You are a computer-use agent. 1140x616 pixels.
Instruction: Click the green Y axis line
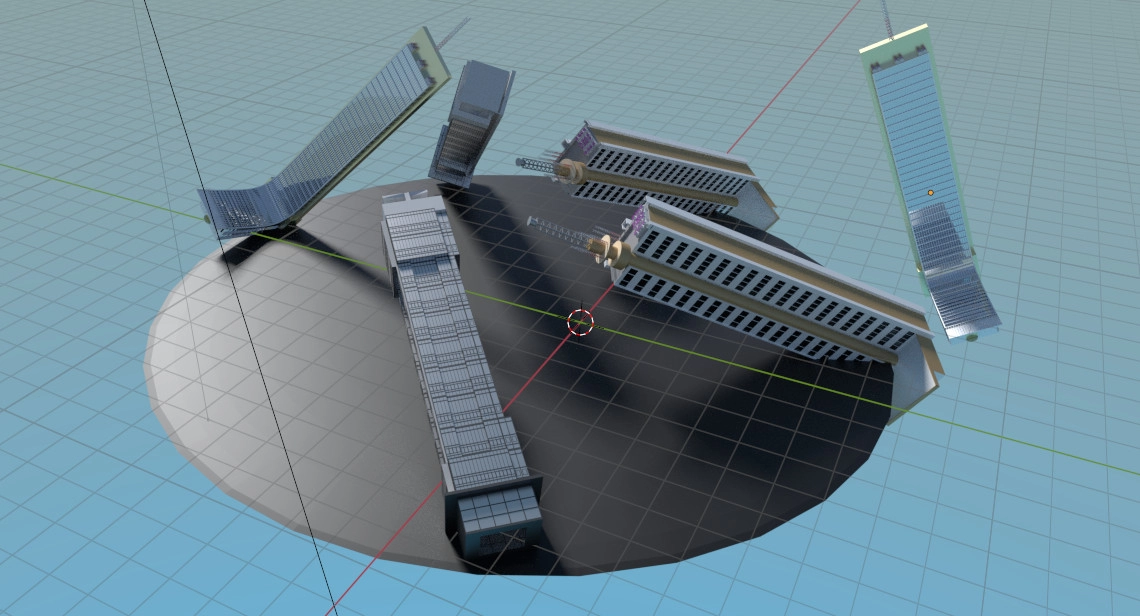tap(1000, 435)
